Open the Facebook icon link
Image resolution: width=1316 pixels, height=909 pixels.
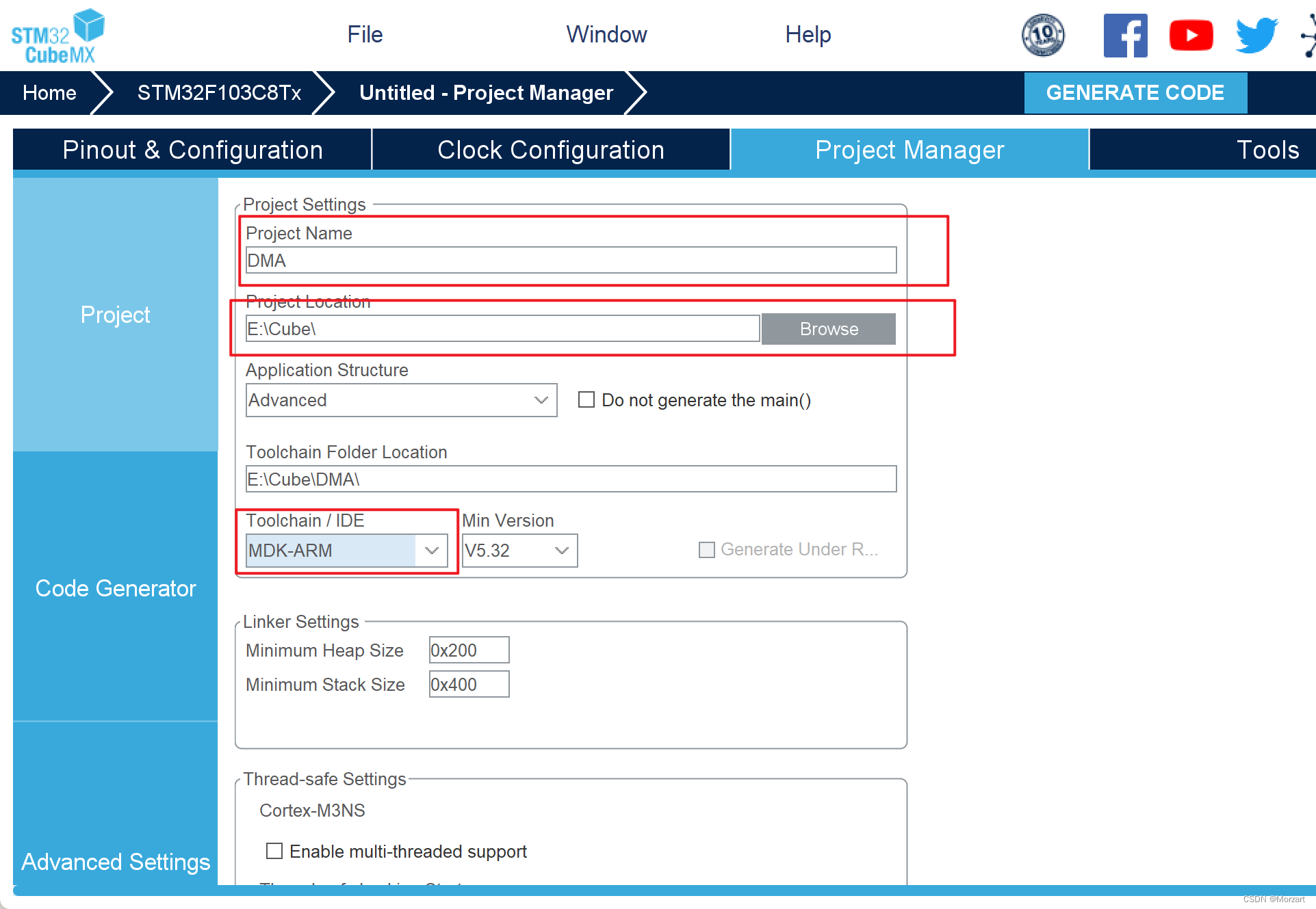coord(1125,36)
